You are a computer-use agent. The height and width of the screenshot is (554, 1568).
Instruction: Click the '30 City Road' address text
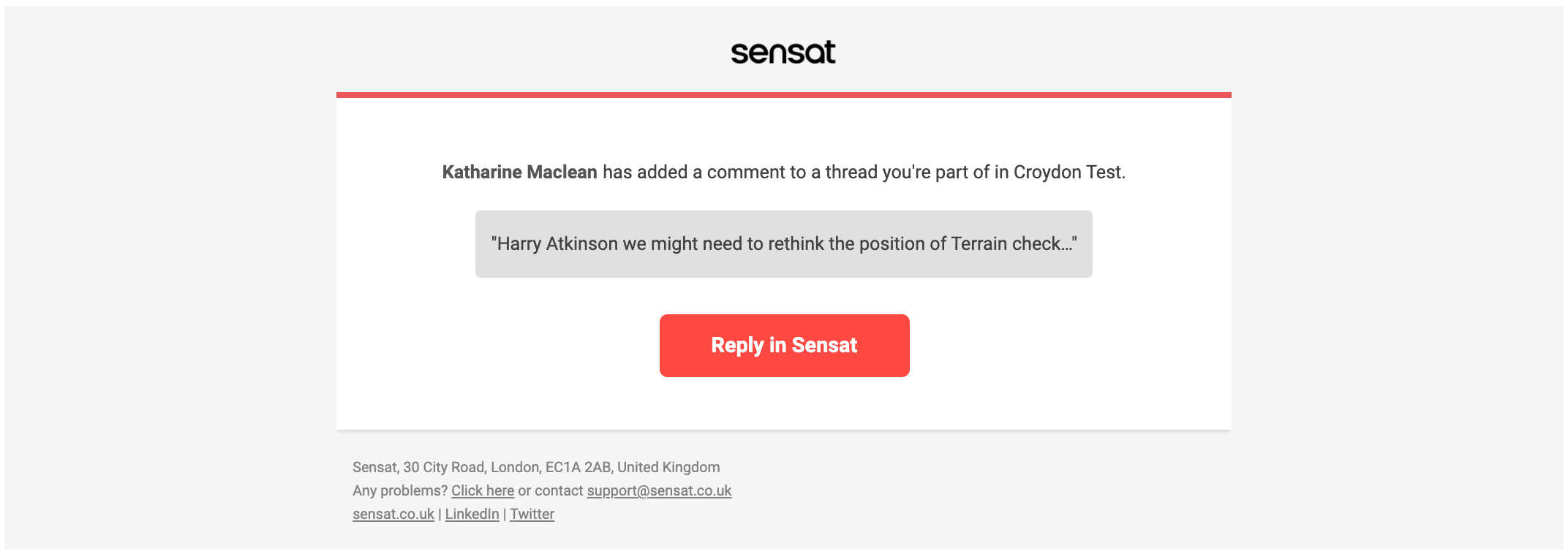[x=444, y=467]
